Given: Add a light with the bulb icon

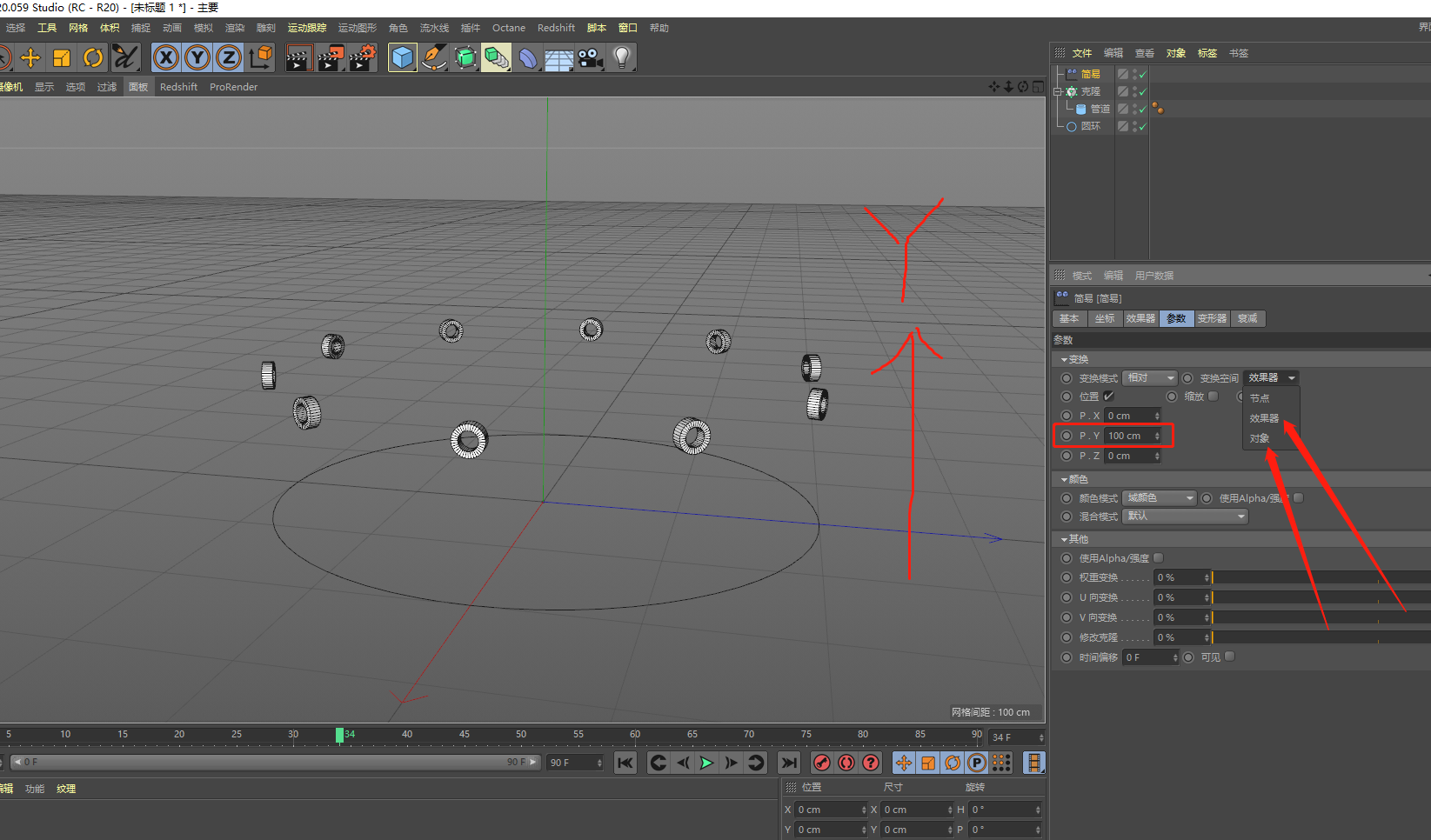Looking at the screenshot, I should 622,58.
